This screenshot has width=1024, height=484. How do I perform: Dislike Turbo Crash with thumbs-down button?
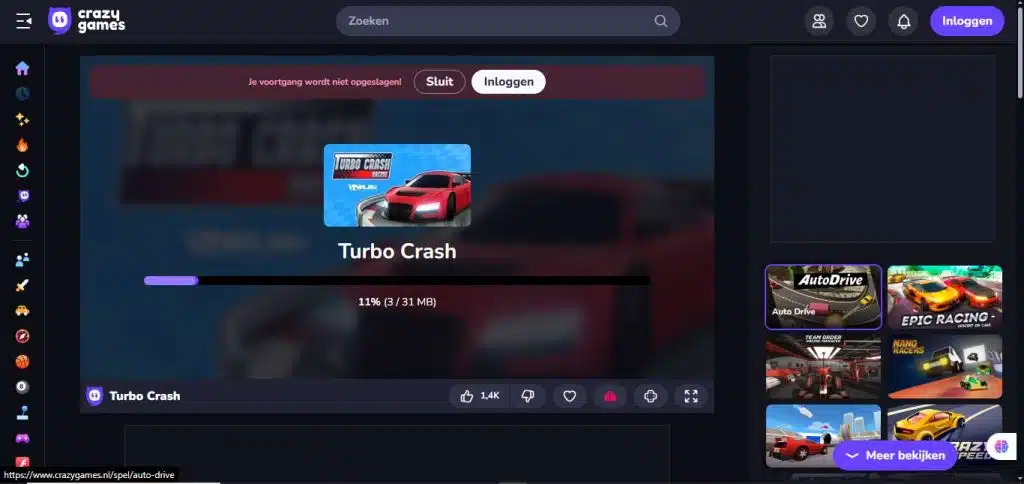[x=528, y=396]
